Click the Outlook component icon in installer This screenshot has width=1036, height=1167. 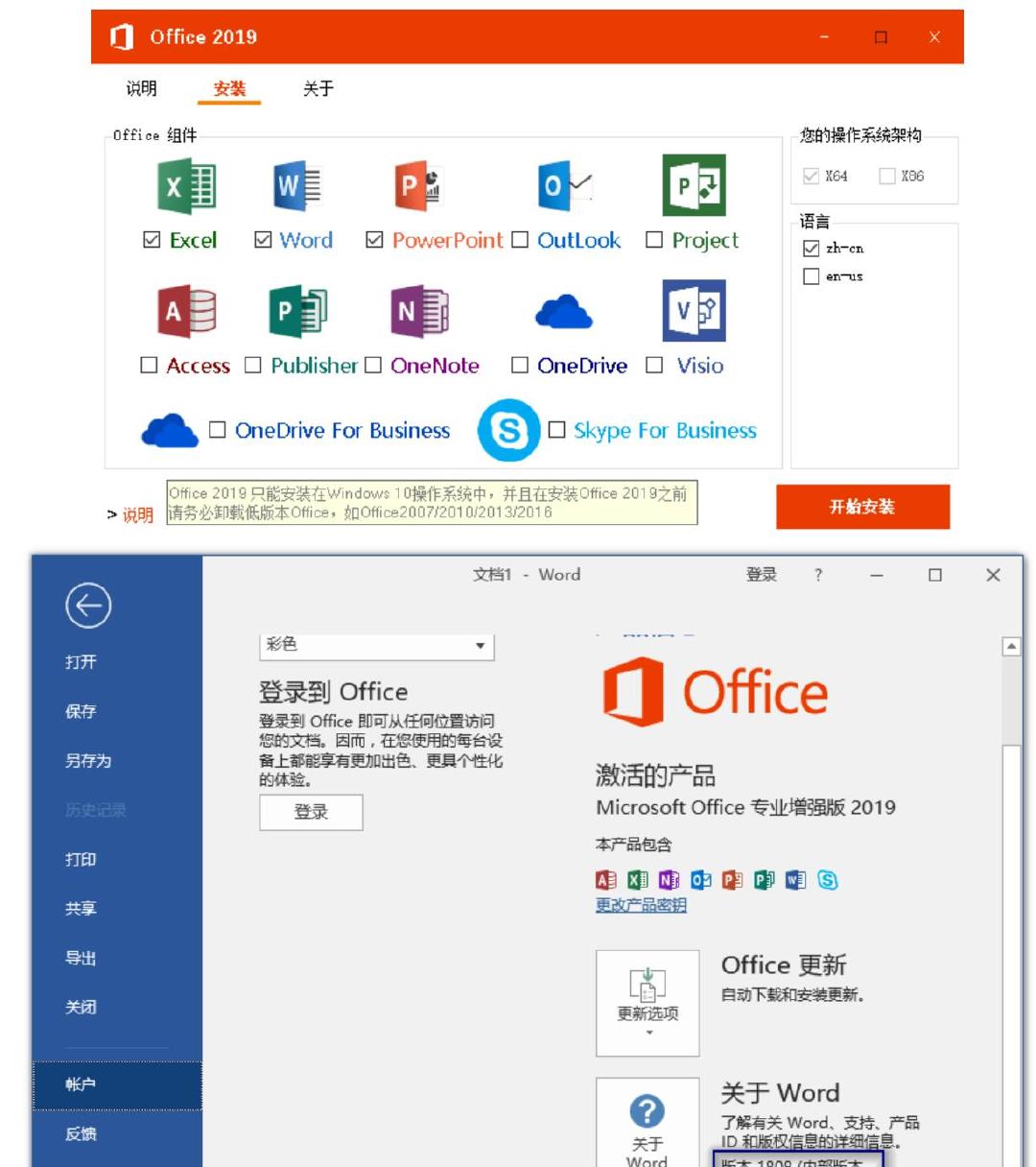pyautogui.click(x=566, y=185)
